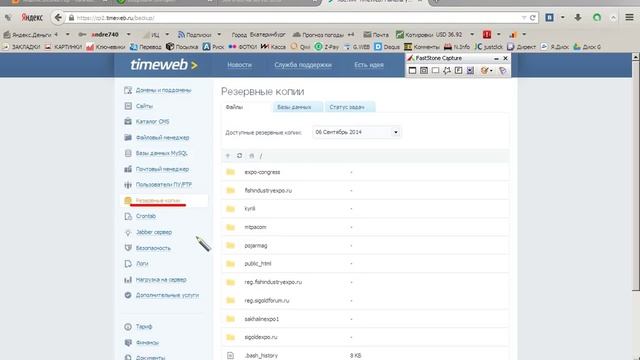This screenshot has width=640, height=360.
Task: Click the Безопасность shield icon
Action: 128,248
